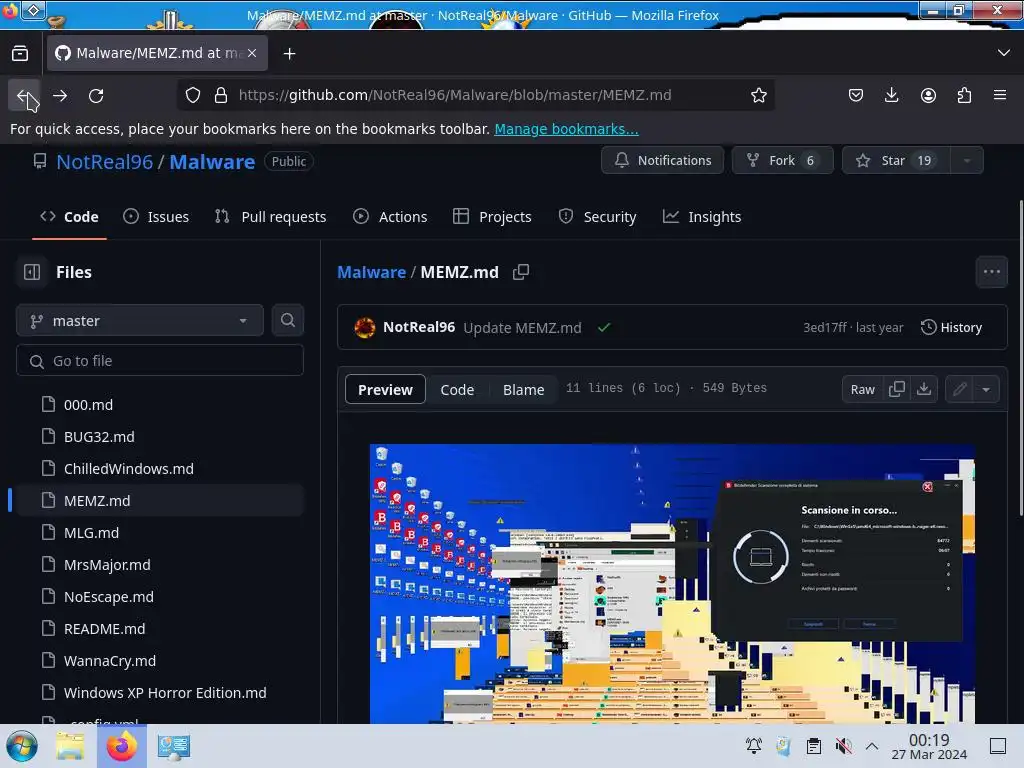Open NotReal96 commit author link
1024x768 pixels.
click(419, 327)
